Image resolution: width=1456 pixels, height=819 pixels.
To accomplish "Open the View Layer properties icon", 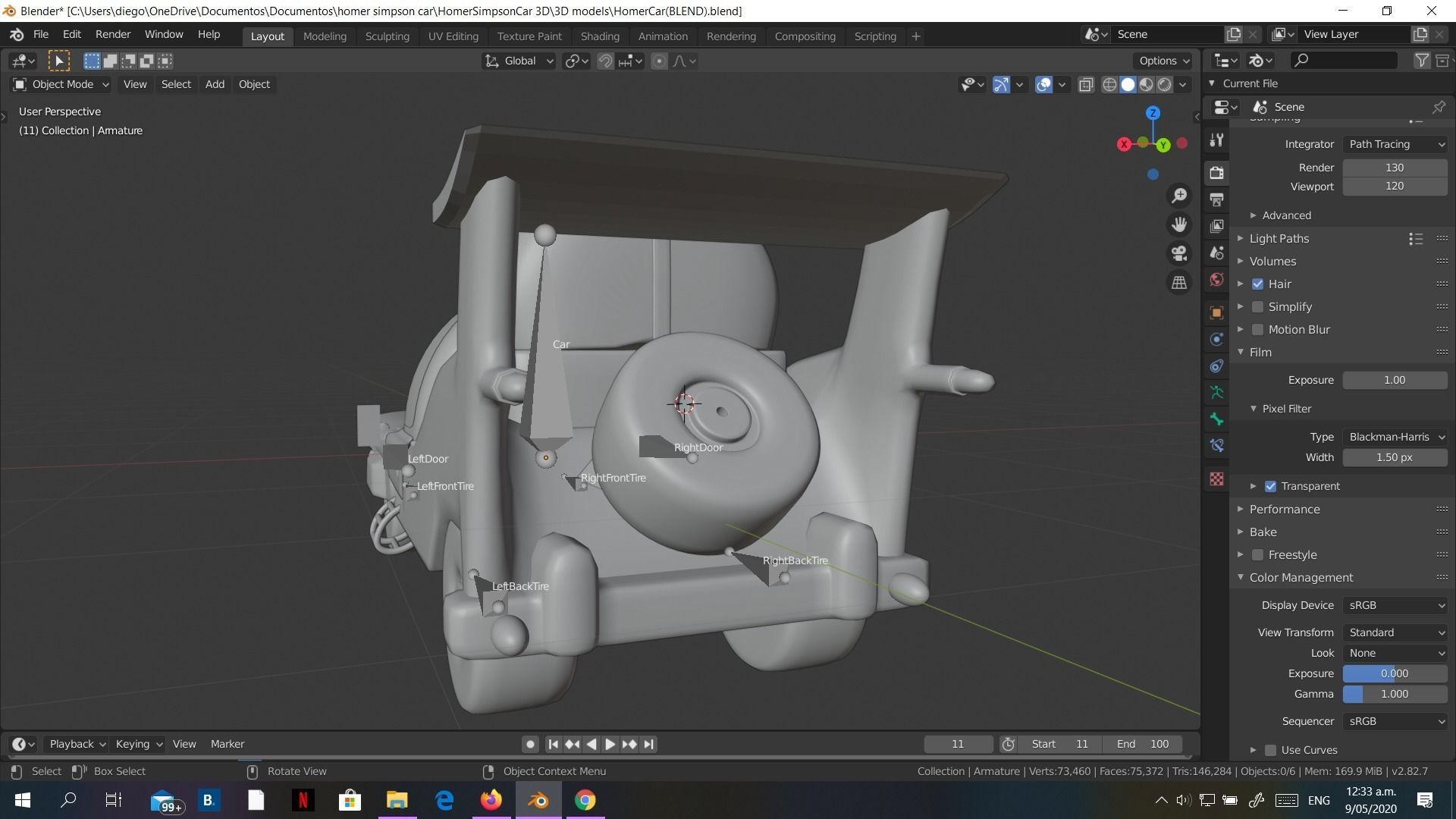I will [1216, 226].
